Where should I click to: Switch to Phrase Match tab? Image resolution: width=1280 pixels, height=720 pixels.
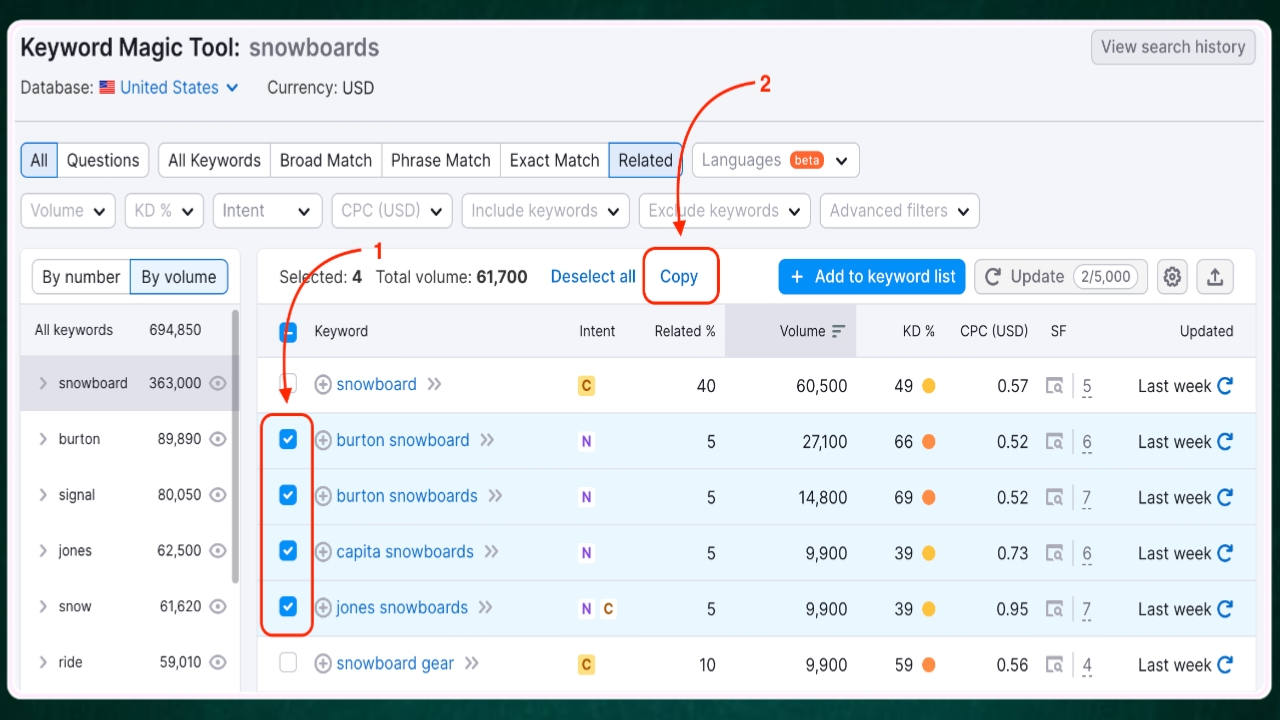441,160
